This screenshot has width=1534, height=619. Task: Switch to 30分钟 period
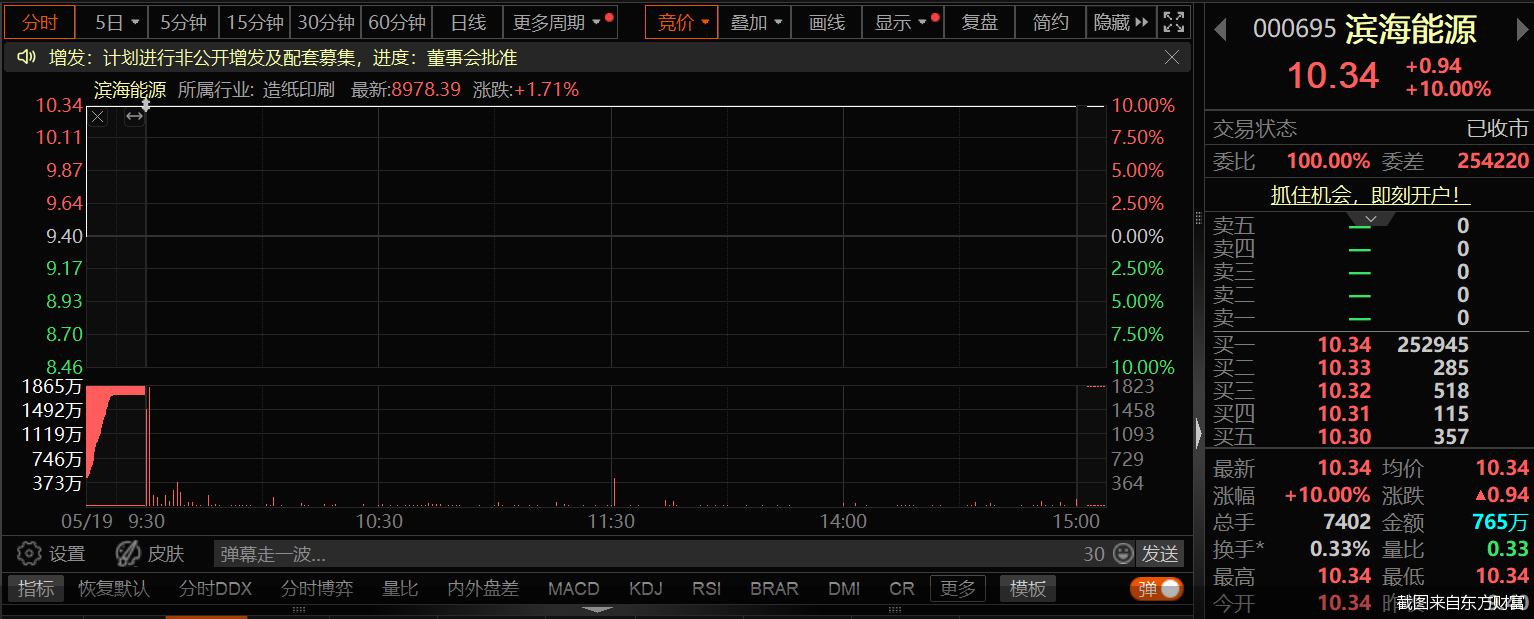point(326,22)
